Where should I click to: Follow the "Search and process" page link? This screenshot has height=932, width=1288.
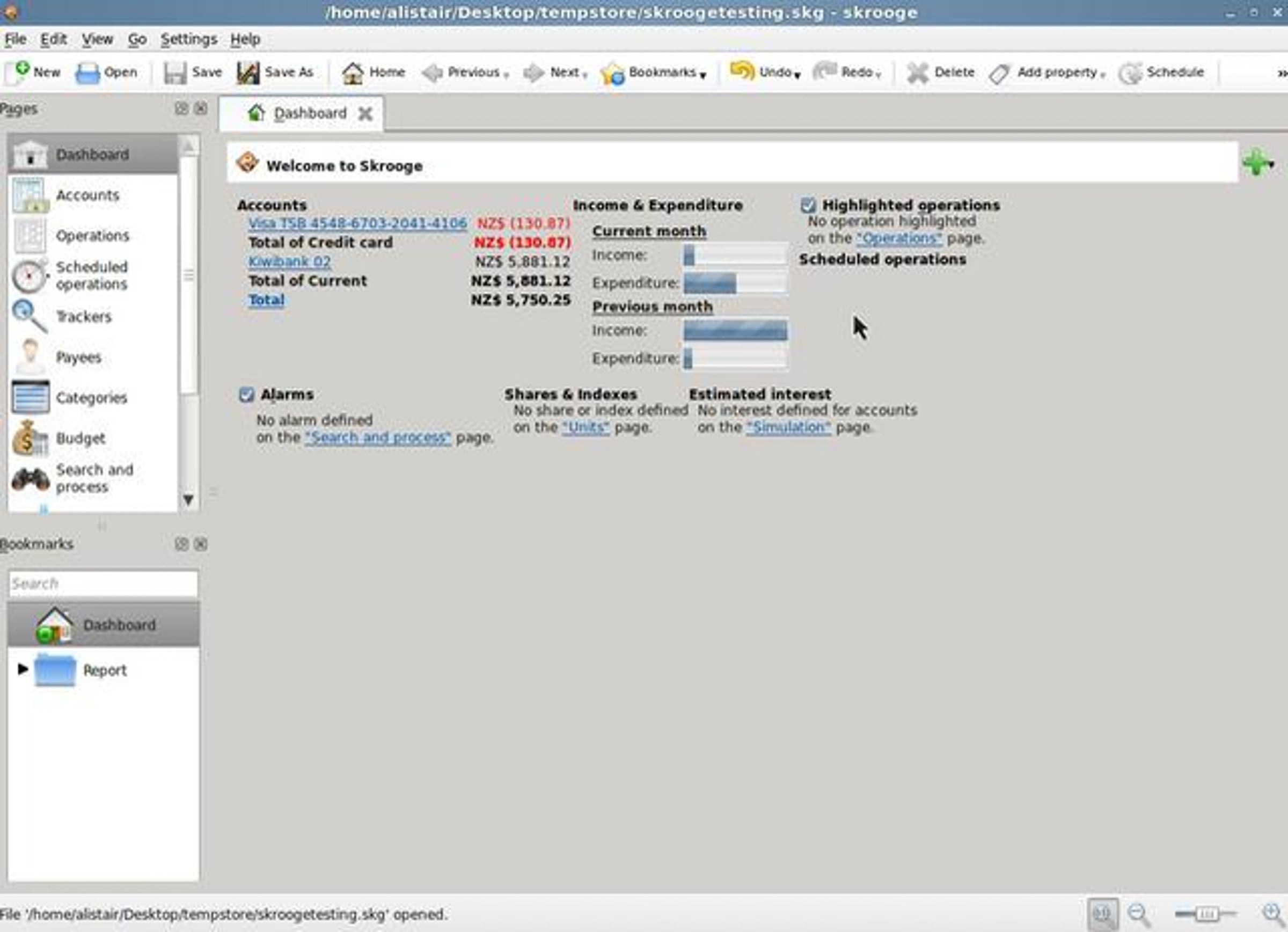(x=378, y=438)
